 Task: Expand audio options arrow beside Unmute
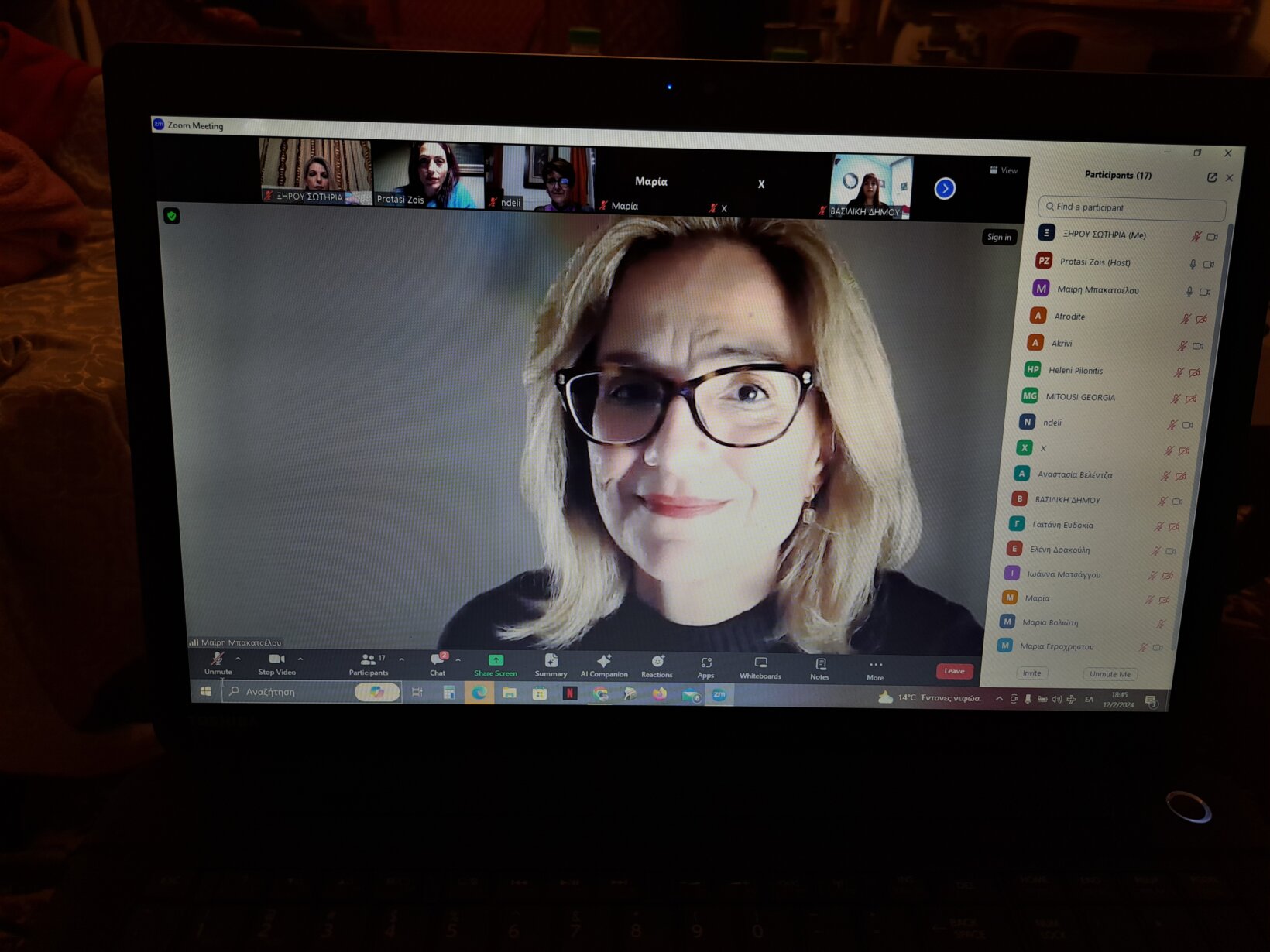[238, 659]
